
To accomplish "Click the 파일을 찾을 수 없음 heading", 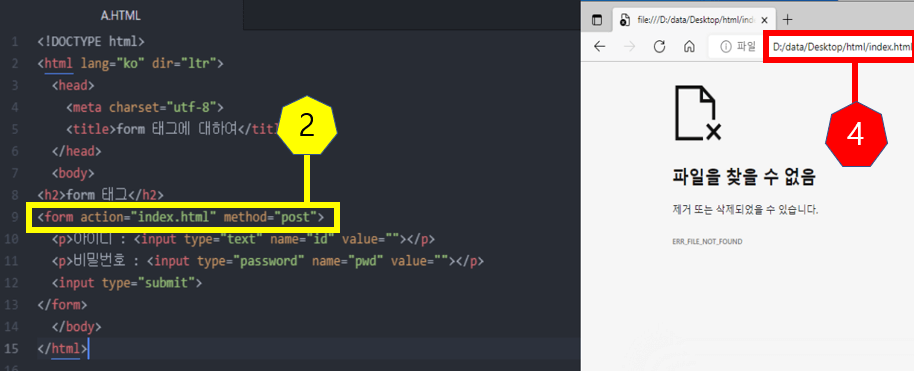I will pyautogui.click(x=743, y=177).
